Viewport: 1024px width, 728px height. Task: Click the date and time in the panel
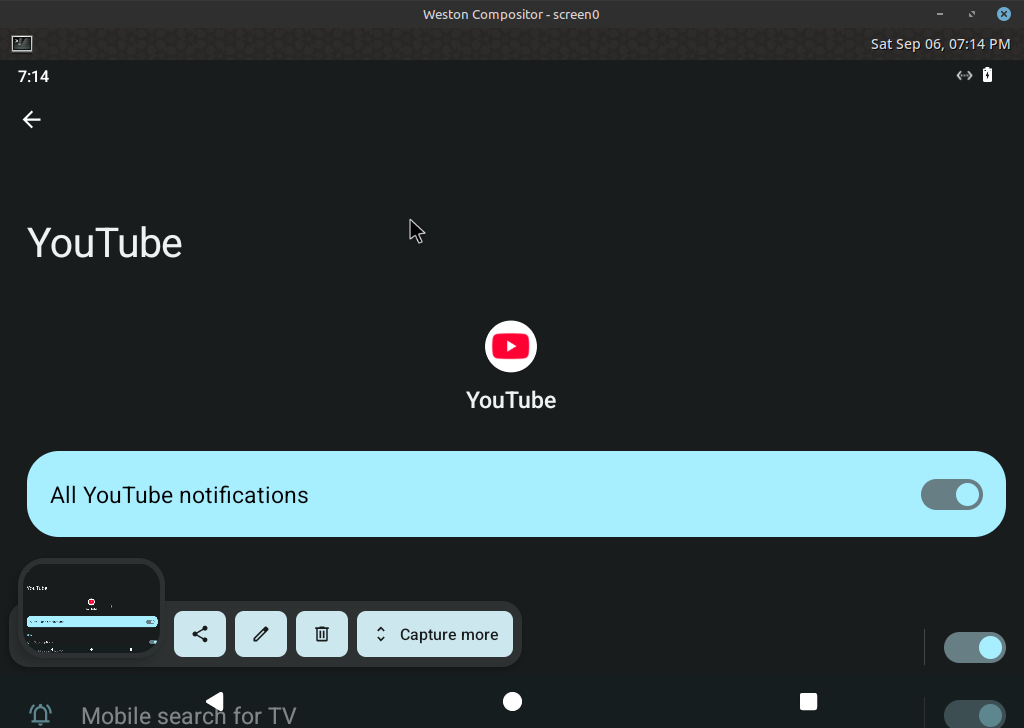pyautogui.click(x=940, y=44)
